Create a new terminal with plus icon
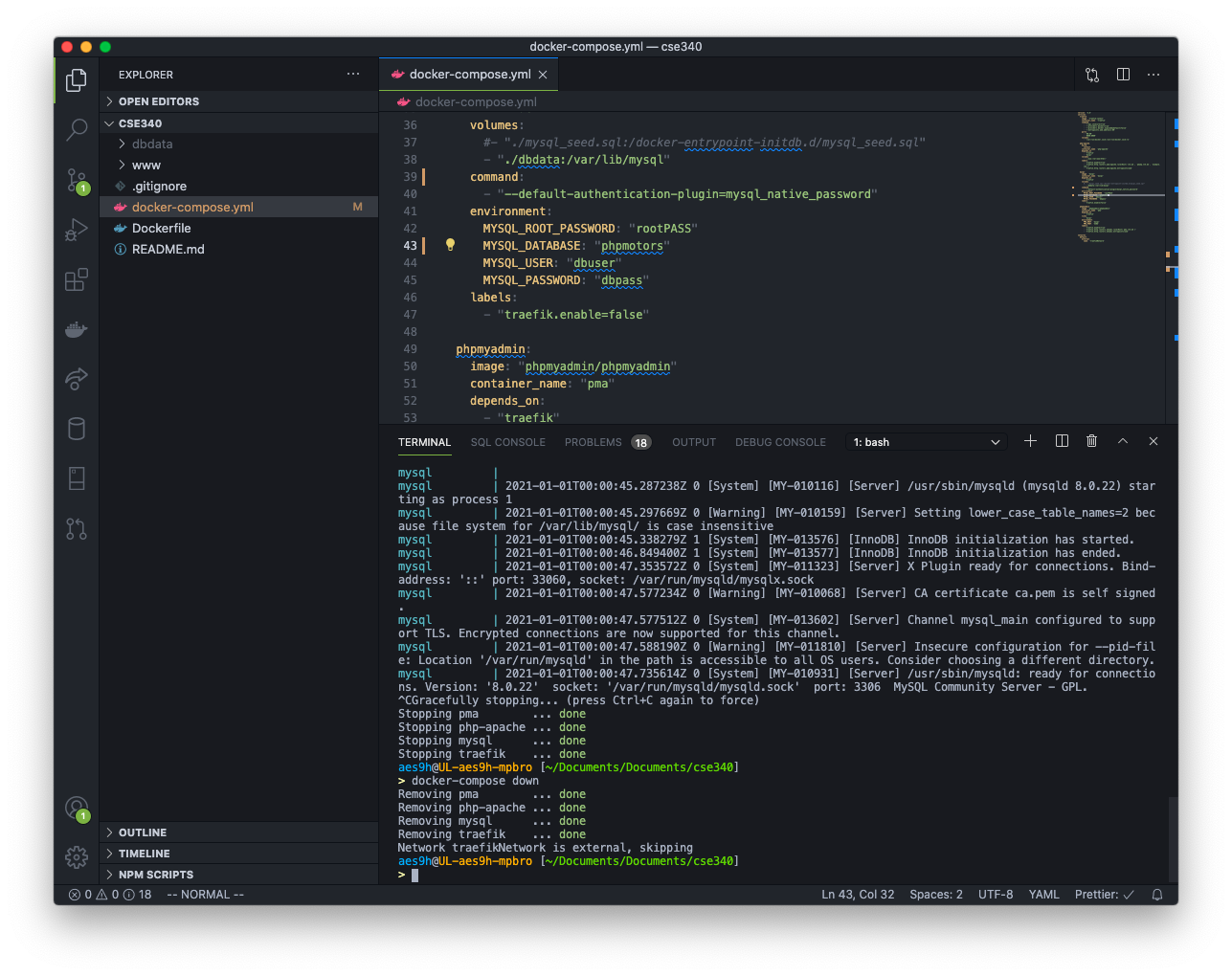The height and width of the screenshot is (976, 1232). [x=1030, y=441]
